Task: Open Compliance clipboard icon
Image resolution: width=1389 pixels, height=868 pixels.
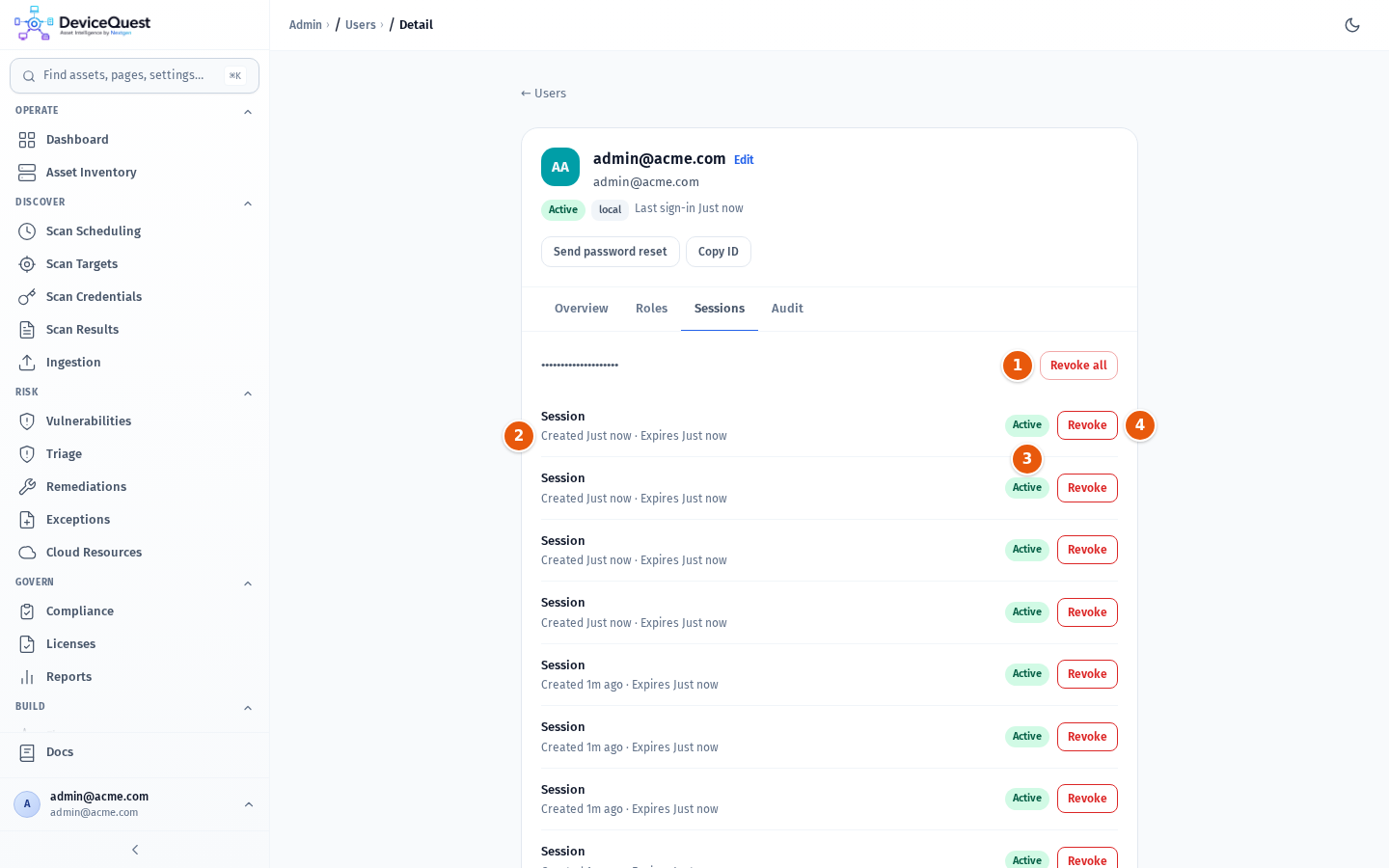Action: pos(27,611)
